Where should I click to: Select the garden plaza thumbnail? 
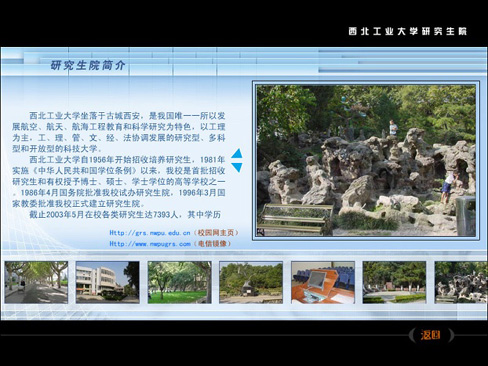click(394, 282)
